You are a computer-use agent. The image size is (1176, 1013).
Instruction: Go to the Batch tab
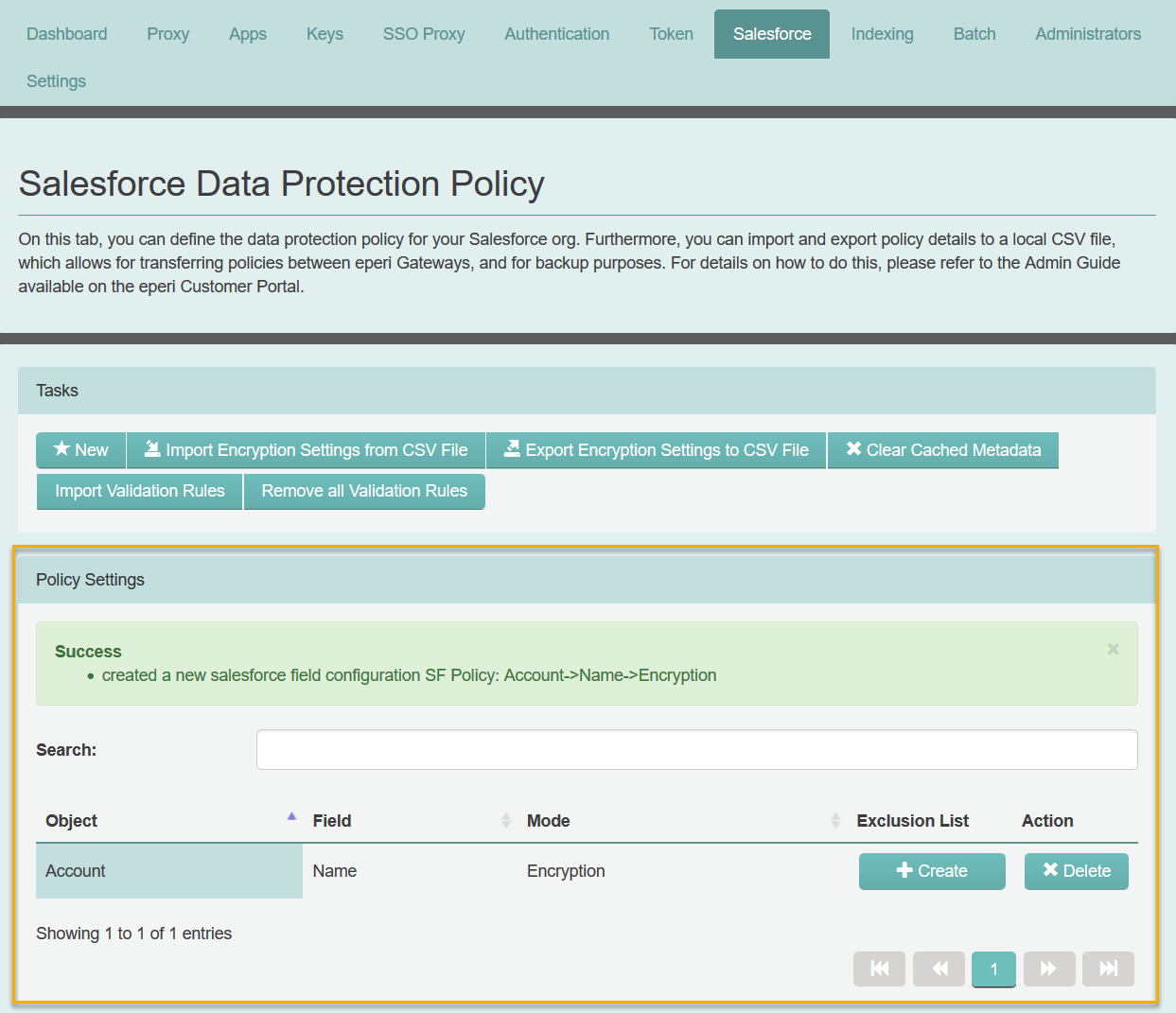pos(974,34)
